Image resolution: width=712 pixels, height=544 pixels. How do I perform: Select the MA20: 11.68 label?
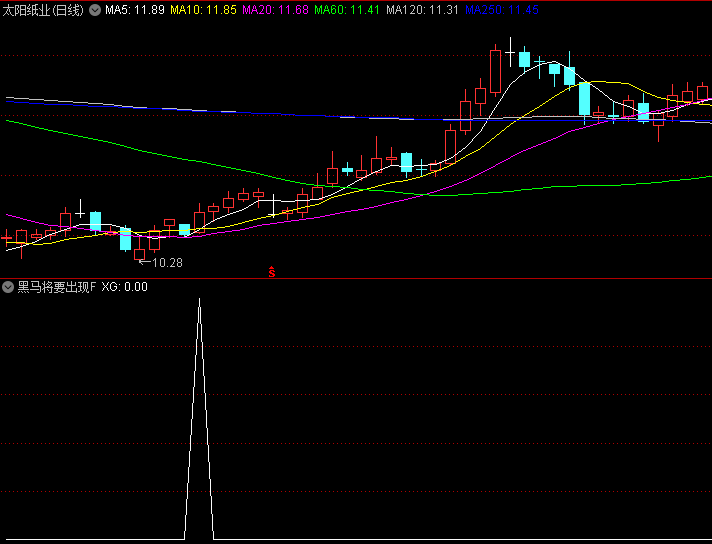point(275,10)
